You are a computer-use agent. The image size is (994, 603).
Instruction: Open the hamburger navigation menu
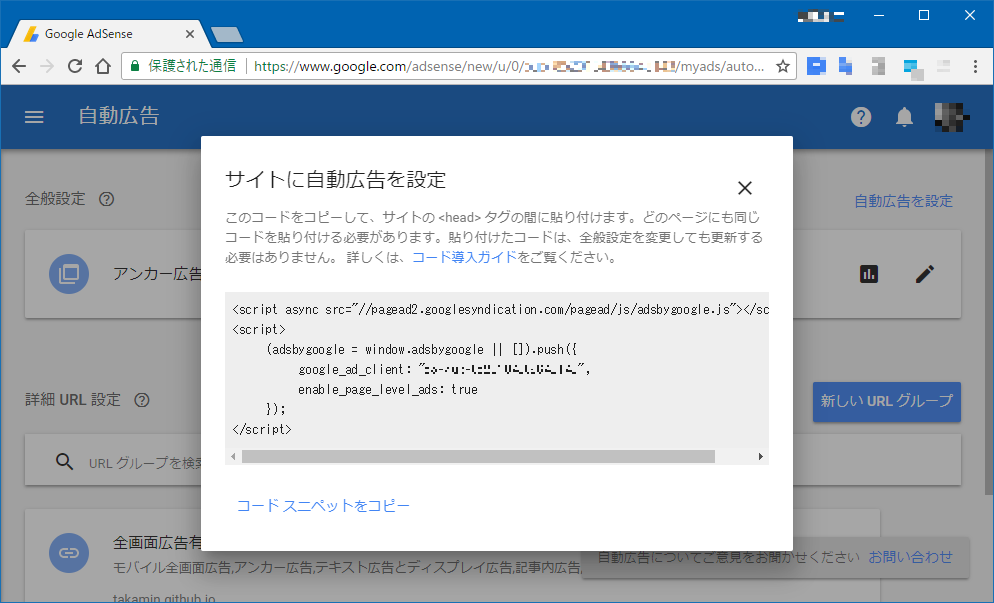click(x=34, y=117)
